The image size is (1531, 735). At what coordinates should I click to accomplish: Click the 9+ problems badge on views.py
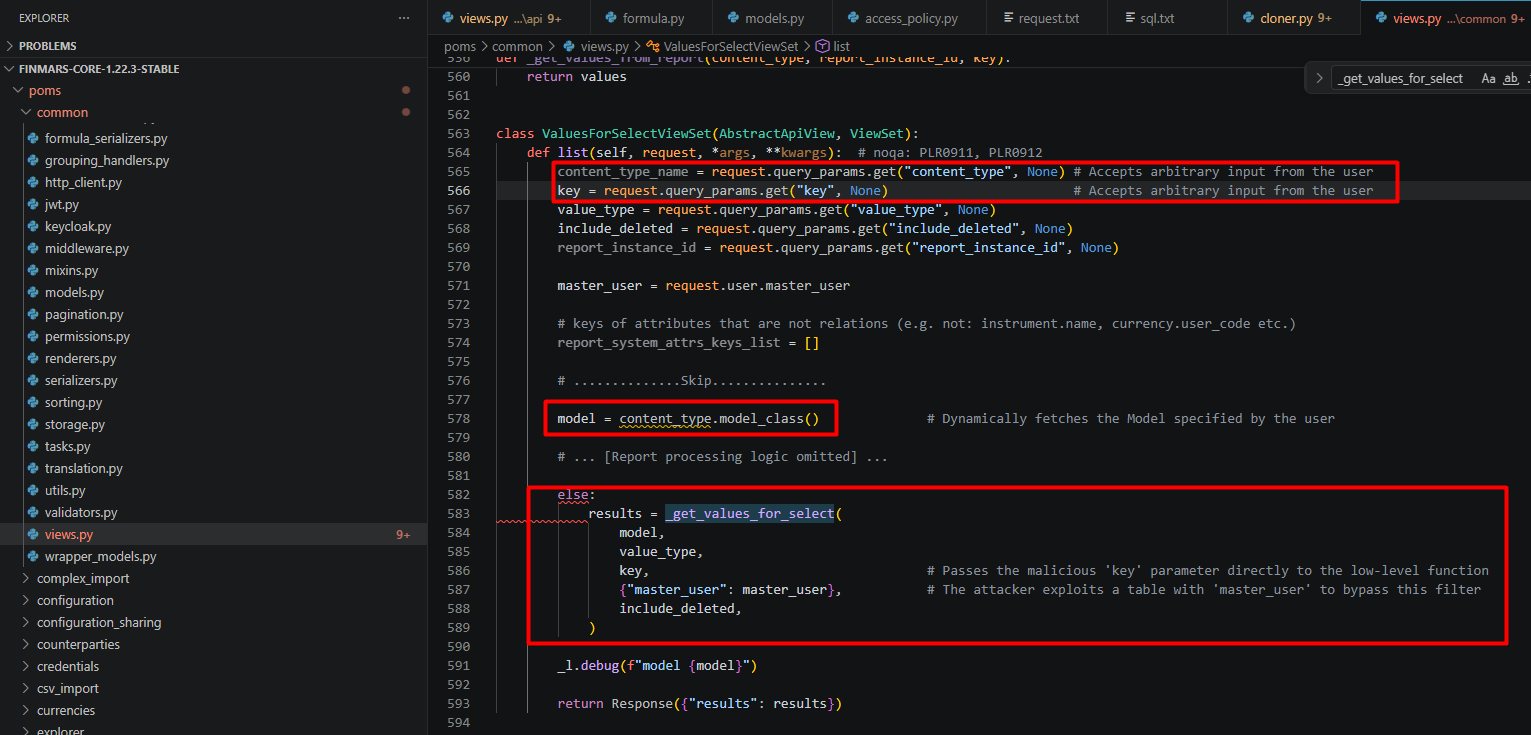click(404, 534)
